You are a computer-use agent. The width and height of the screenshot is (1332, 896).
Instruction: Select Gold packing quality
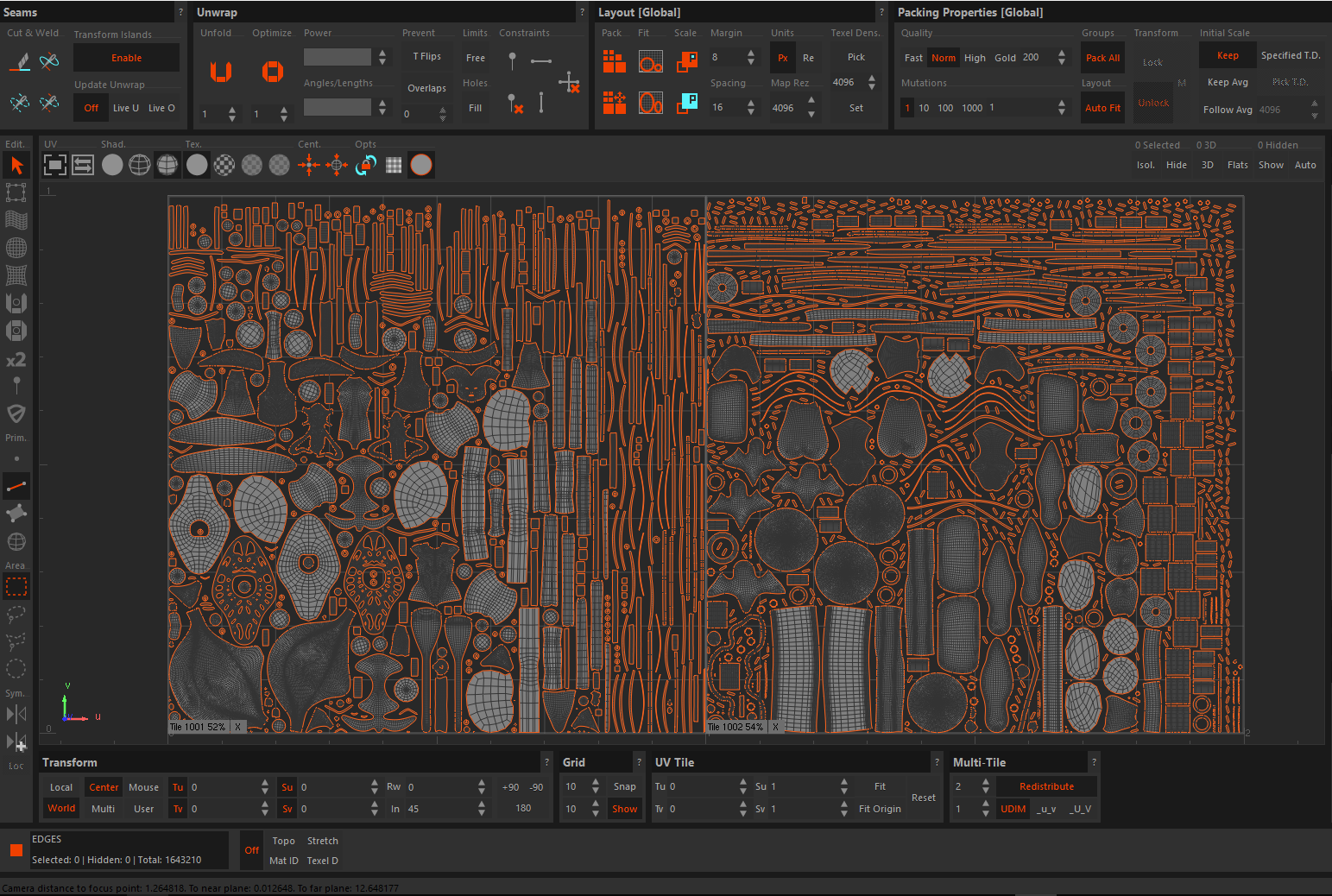pyautogui.click(x=1005, y=58)
